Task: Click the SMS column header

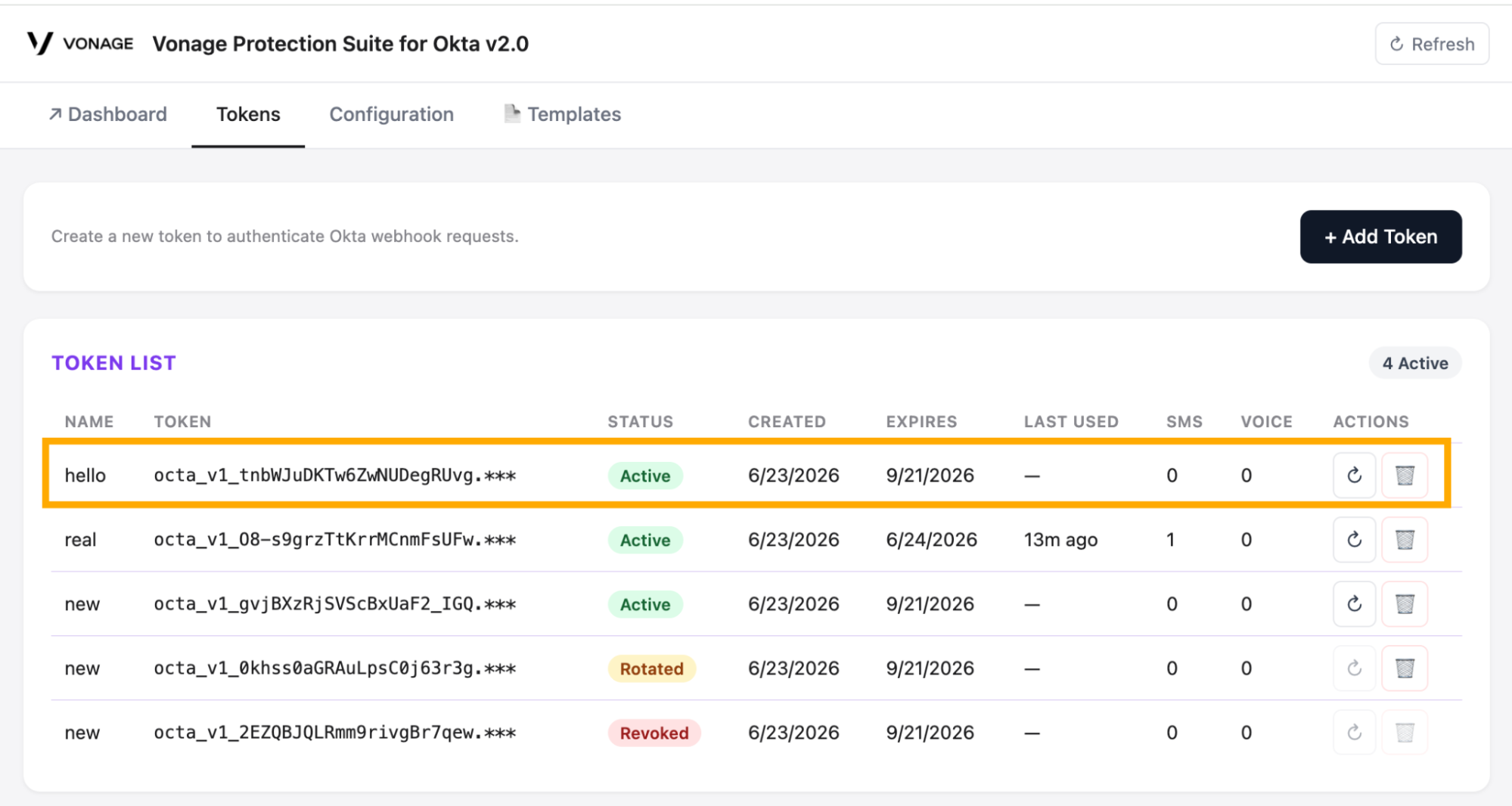Action: [x=1184, y=422]
